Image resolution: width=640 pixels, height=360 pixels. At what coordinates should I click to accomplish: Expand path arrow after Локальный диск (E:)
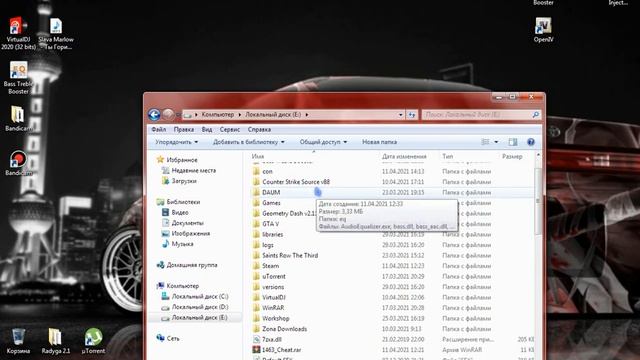307,115
